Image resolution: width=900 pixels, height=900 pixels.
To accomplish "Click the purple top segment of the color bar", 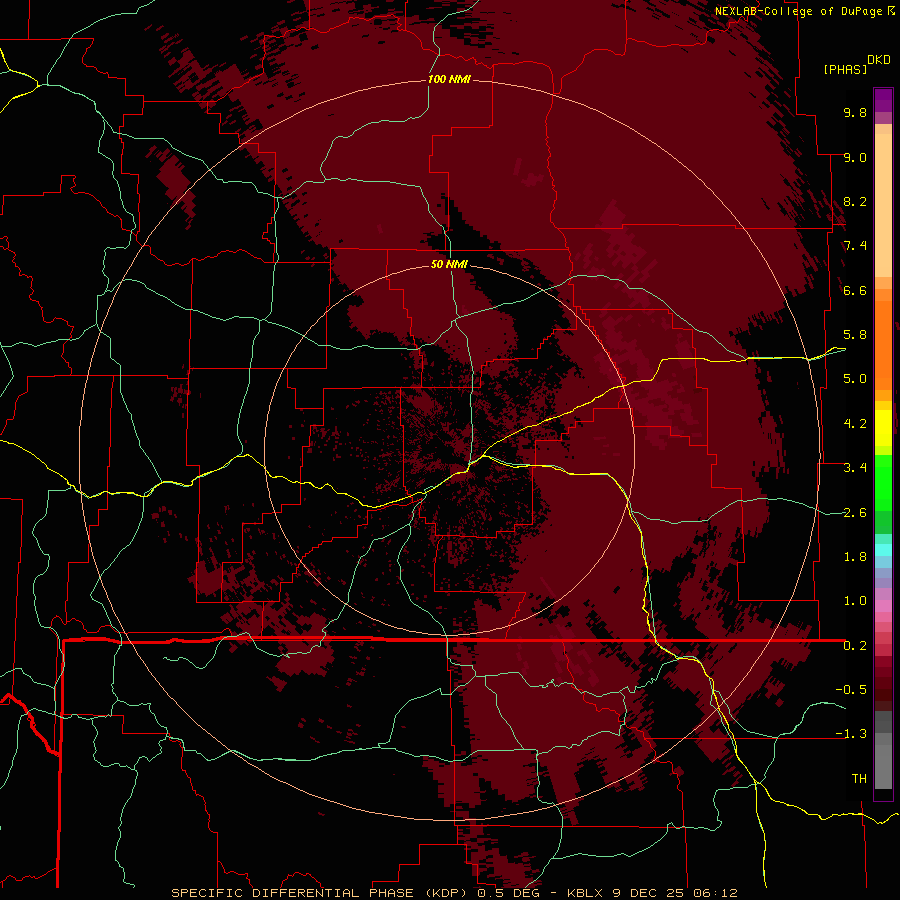I will click(883, 100).
